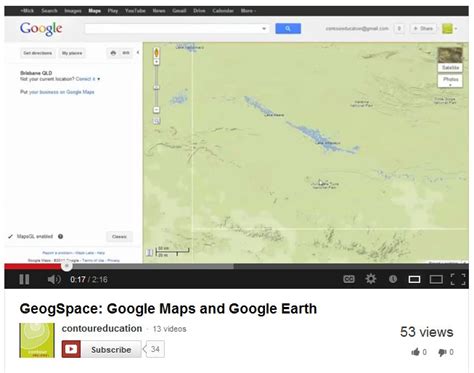The width and height of the screenshot is (474, 373).
Task: Open the notifications counter box showing 0
Action: (x=399, y=29)
